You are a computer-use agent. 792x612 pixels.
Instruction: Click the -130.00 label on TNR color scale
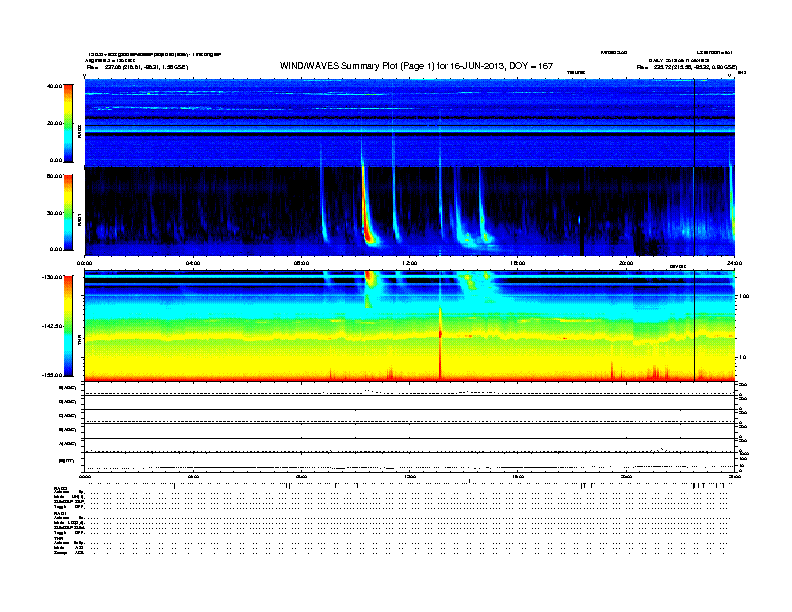[x=53, y=277]
